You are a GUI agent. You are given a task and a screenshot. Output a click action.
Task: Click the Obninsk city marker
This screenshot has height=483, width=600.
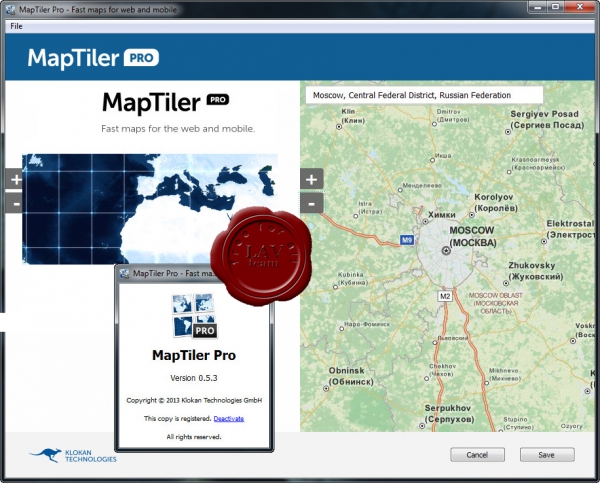click(326, 388)
